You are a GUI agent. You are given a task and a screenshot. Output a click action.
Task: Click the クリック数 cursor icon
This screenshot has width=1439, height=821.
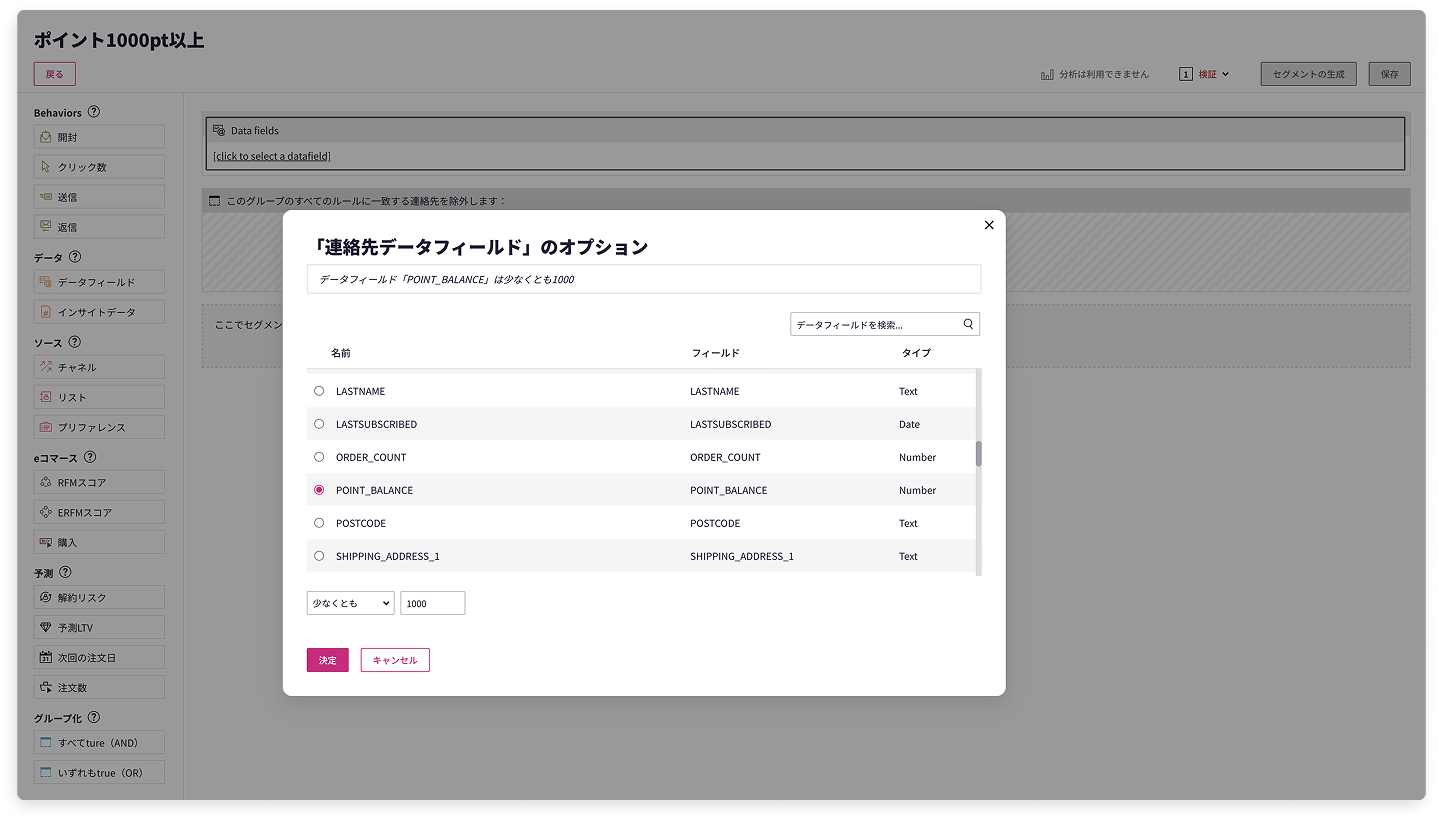click(x=46, y=167)
